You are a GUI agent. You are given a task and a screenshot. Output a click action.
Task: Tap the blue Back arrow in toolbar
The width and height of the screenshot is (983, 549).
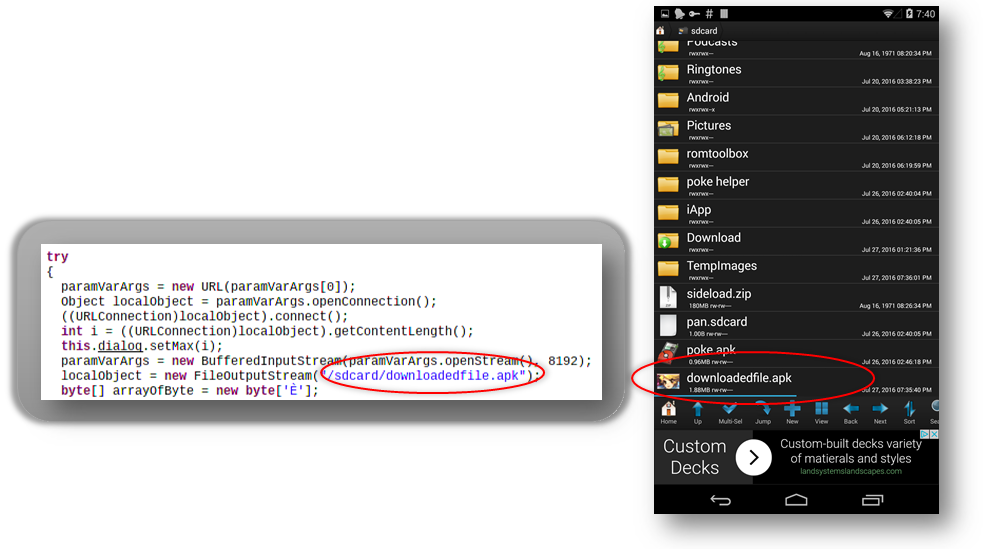tap(851, 412)
